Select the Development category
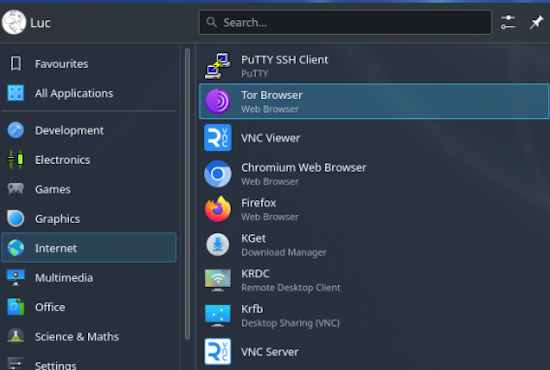The height and width of the screenshot is (370, 550). tap(89, 130)
